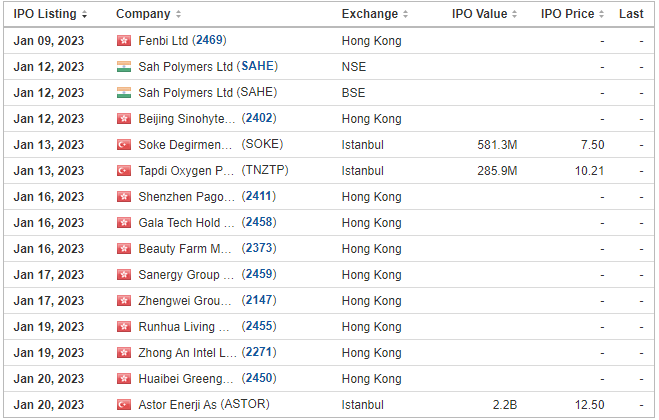
Task: Select company name Beauty Farm M...
Action: click(185, 249)
